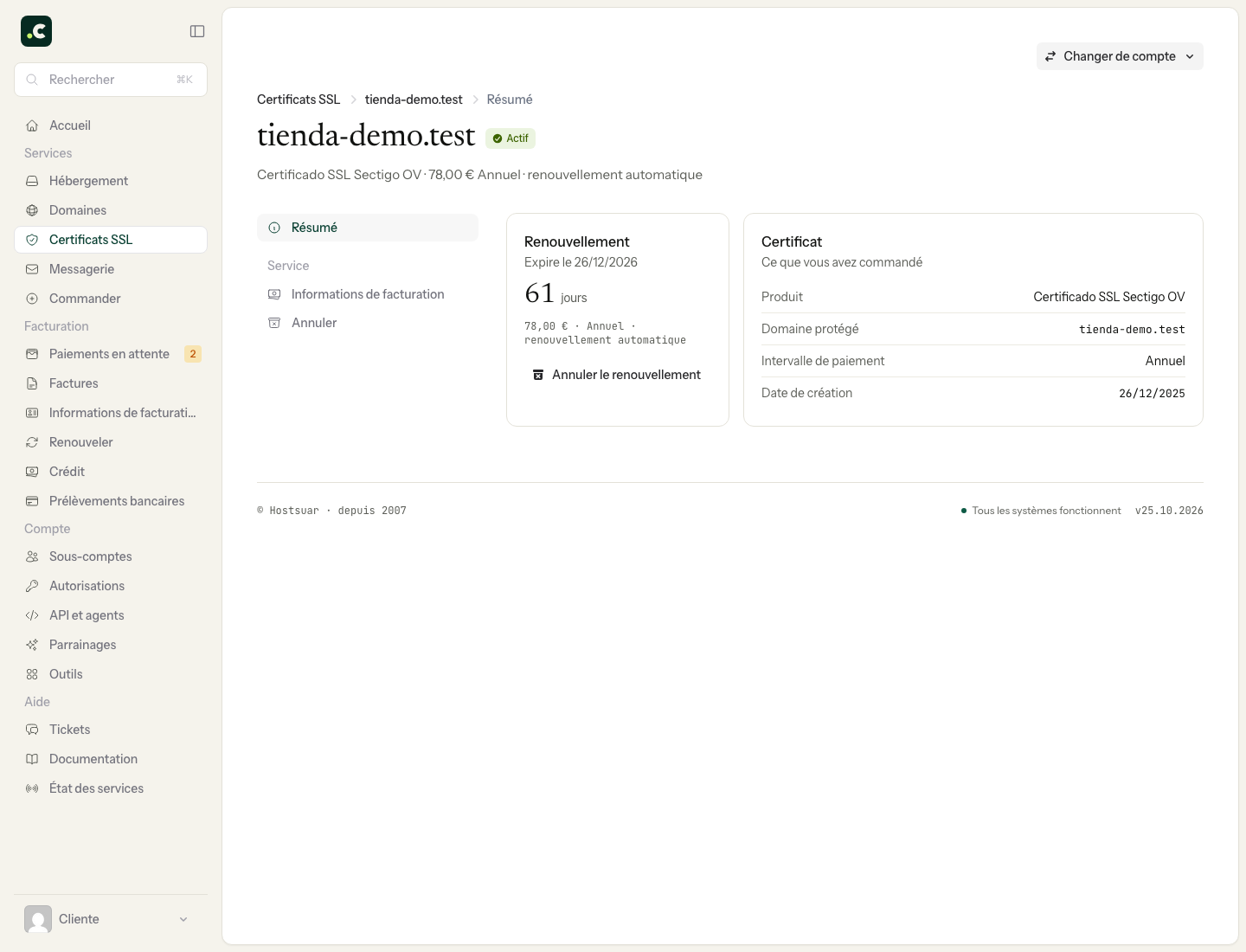Click the Accueil home icon
The image size is (1246, 952).
[32, 125]
